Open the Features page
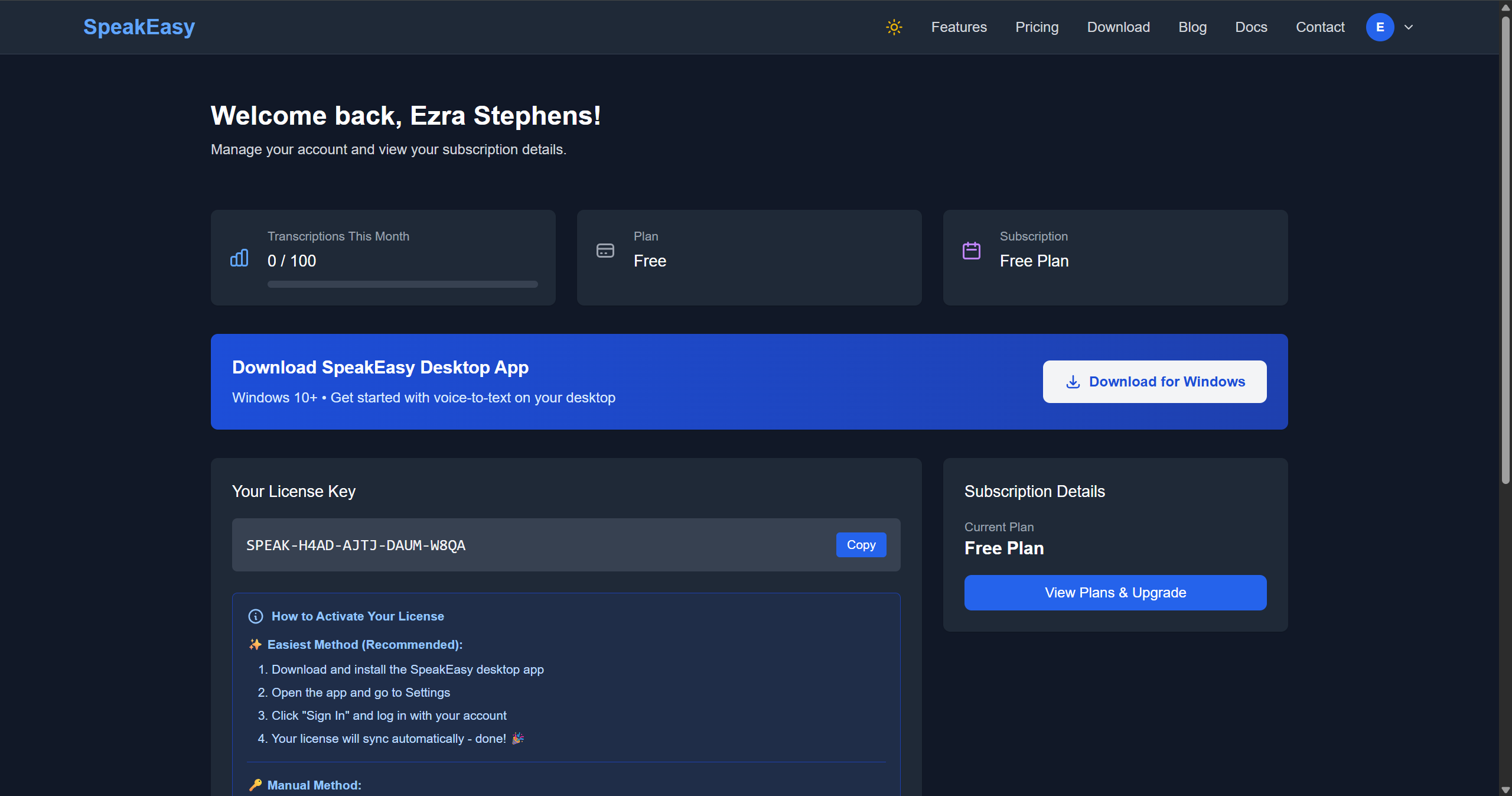 click(959, 27)
